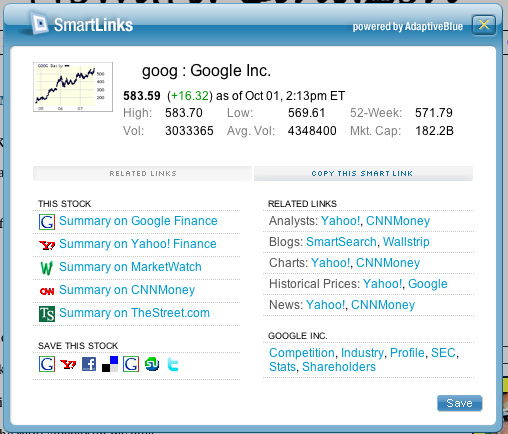Open the Wallstrip blogs link

point(406,242)
